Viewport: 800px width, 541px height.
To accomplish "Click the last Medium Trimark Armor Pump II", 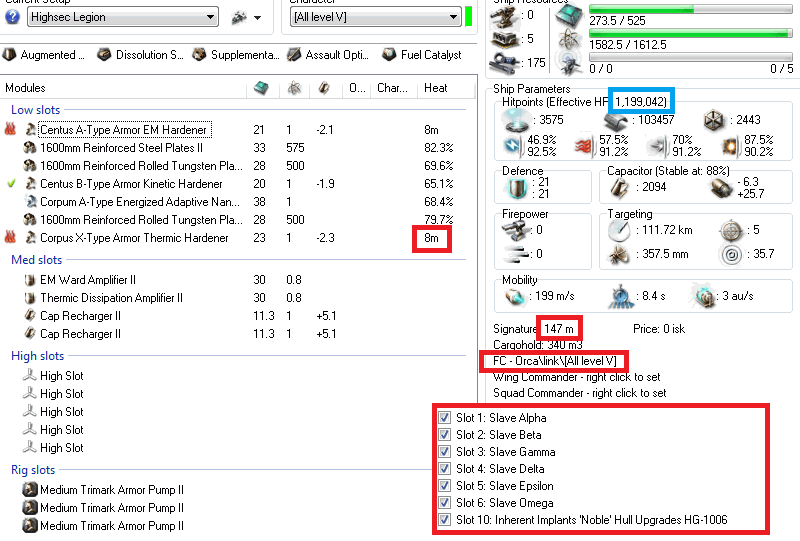I will (x=112, y=526).
